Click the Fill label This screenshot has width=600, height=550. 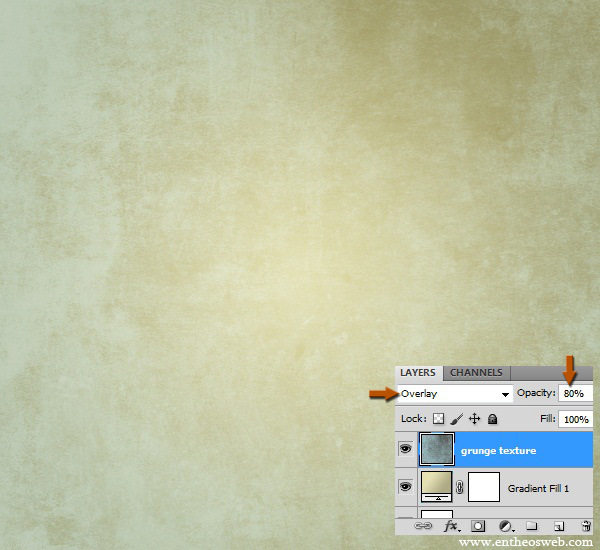tap(548, 419)
